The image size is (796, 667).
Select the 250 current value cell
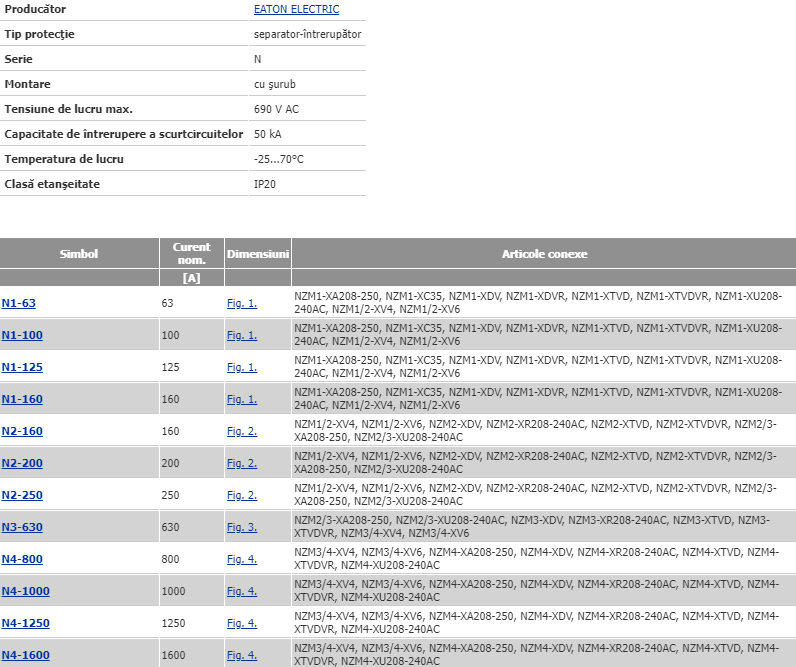click(191, 495)
